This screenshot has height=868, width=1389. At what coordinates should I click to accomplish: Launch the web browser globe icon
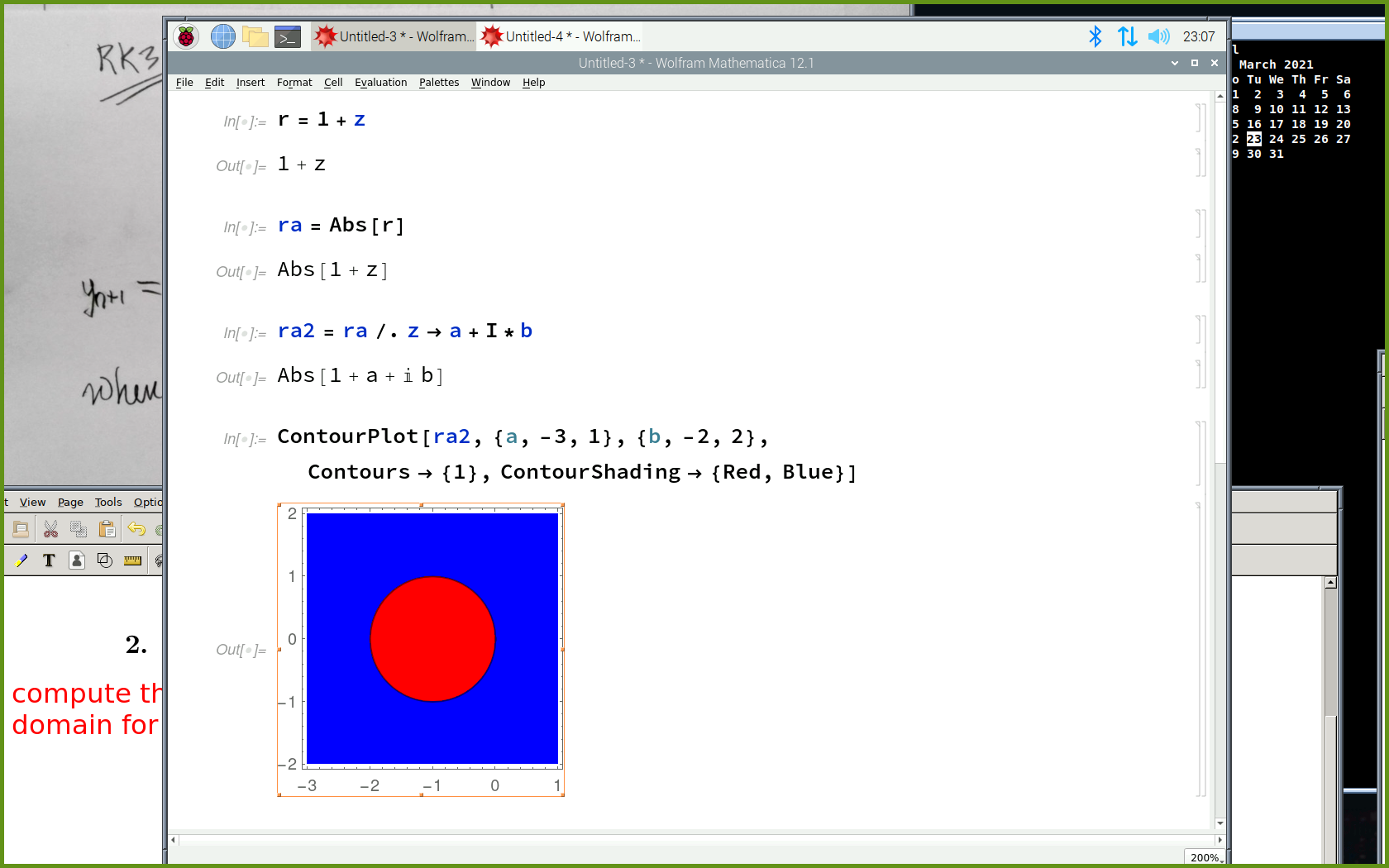pyautogui.click(x=222, y=36)
